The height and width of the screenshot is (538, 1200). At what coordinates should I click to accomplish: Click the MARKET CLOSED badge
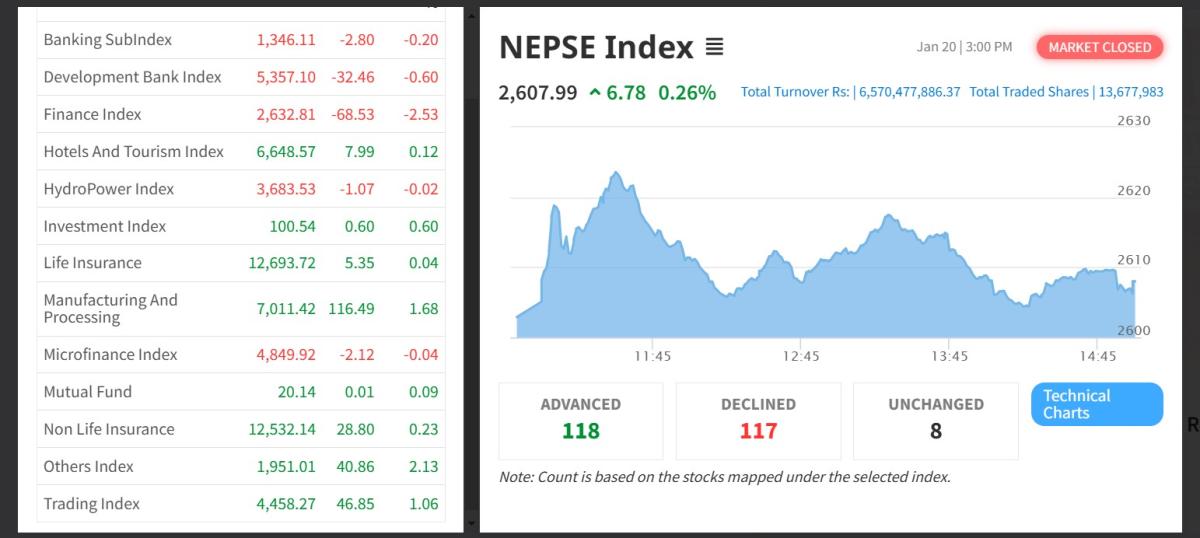tap(1099, 47)
